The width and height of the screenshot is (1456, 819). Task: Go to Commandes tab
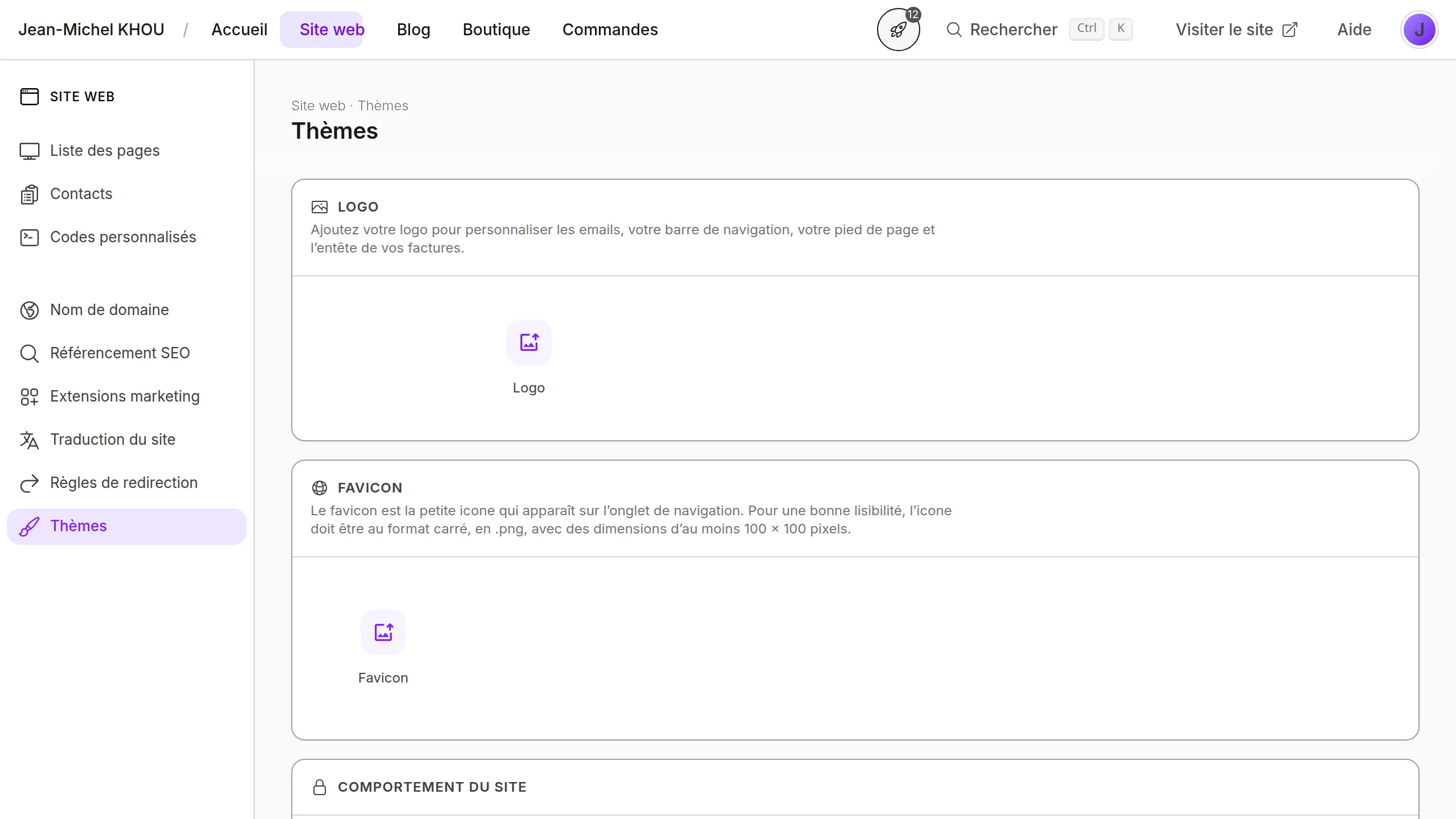pyautogui.click(x=610, y=30)
